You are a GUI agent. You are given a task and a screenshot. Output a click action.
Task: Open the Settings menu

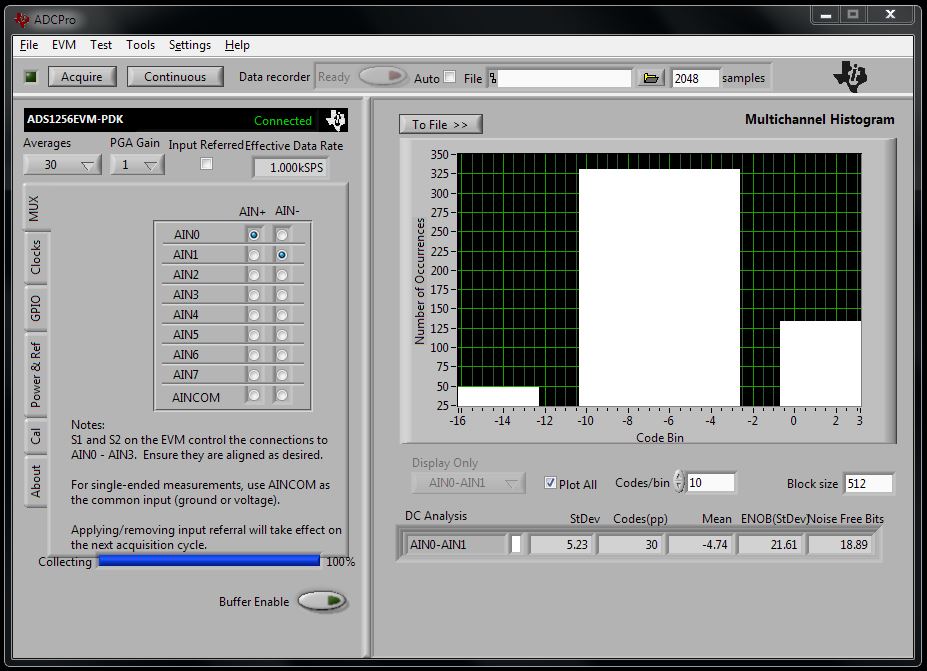[190, 45]
